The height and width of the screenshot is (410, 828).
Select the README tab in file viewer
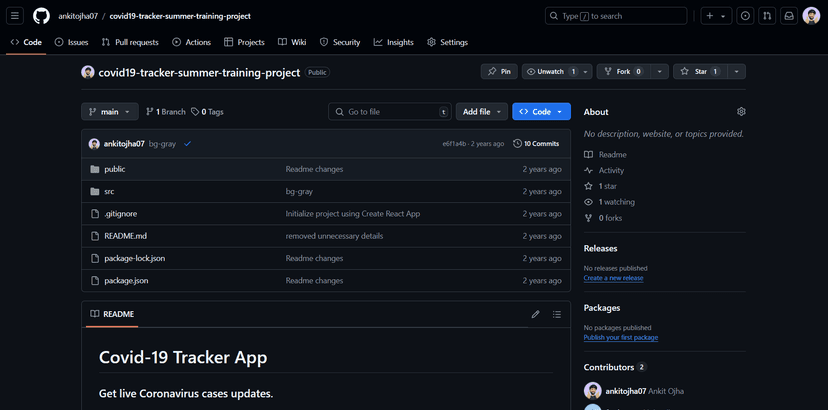(x=112, y=314)
